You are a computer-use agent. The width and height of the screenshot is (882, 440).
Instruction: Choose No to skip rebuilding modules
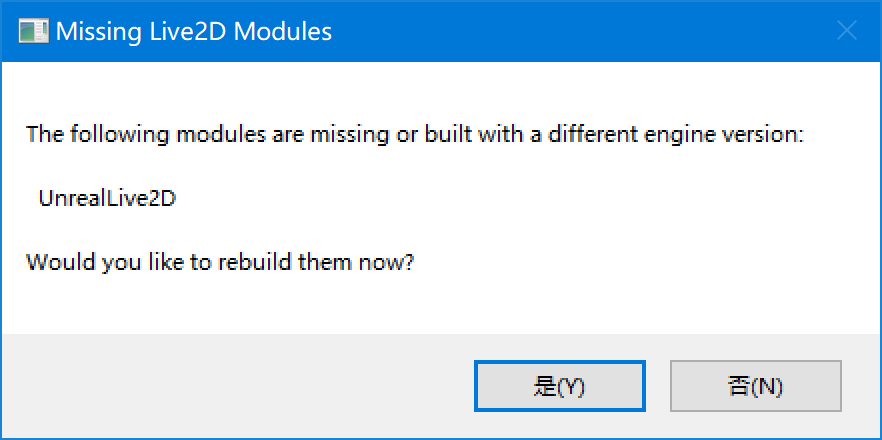755,386
